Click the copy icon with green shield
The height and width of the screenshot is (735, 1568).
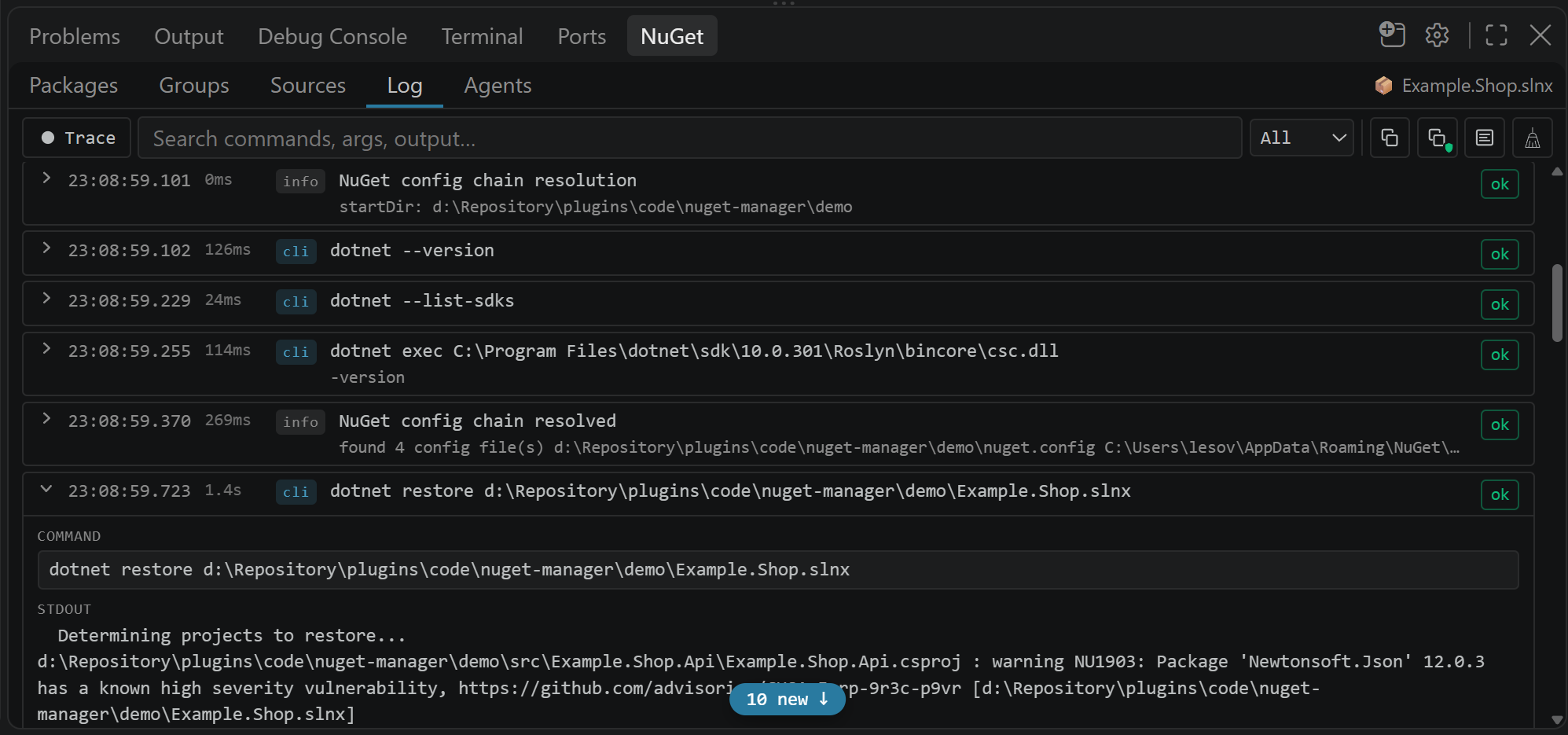coord(1438,138)
